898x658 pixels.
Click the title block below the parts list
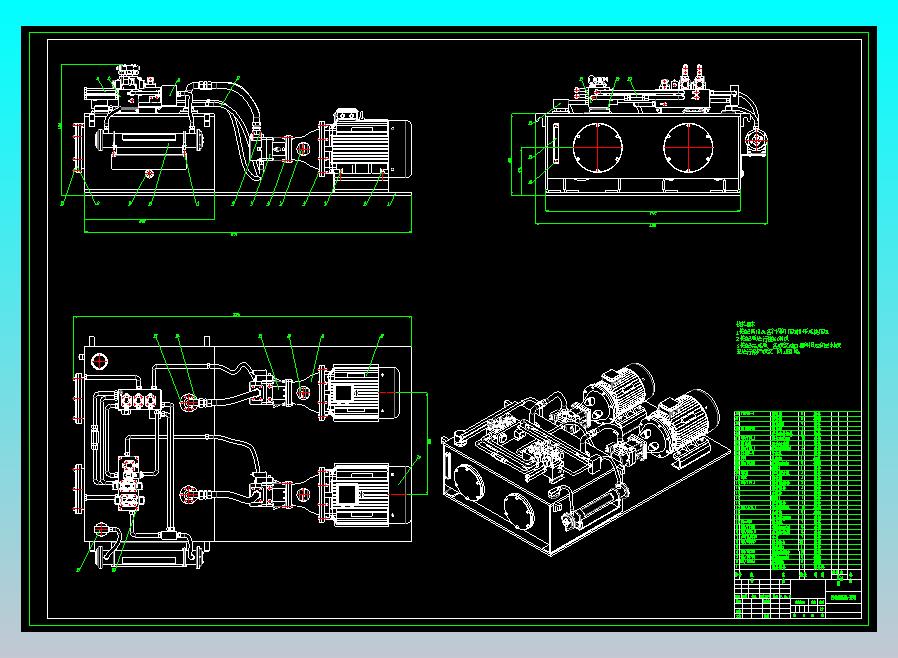798,594
